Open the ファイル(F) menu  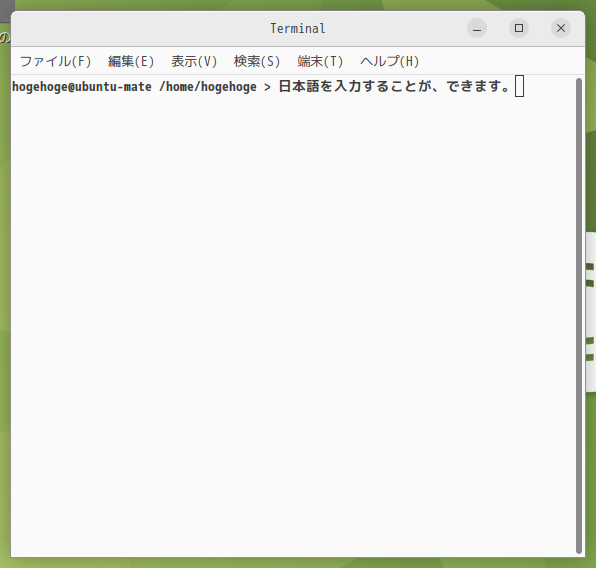coord(55,61)
